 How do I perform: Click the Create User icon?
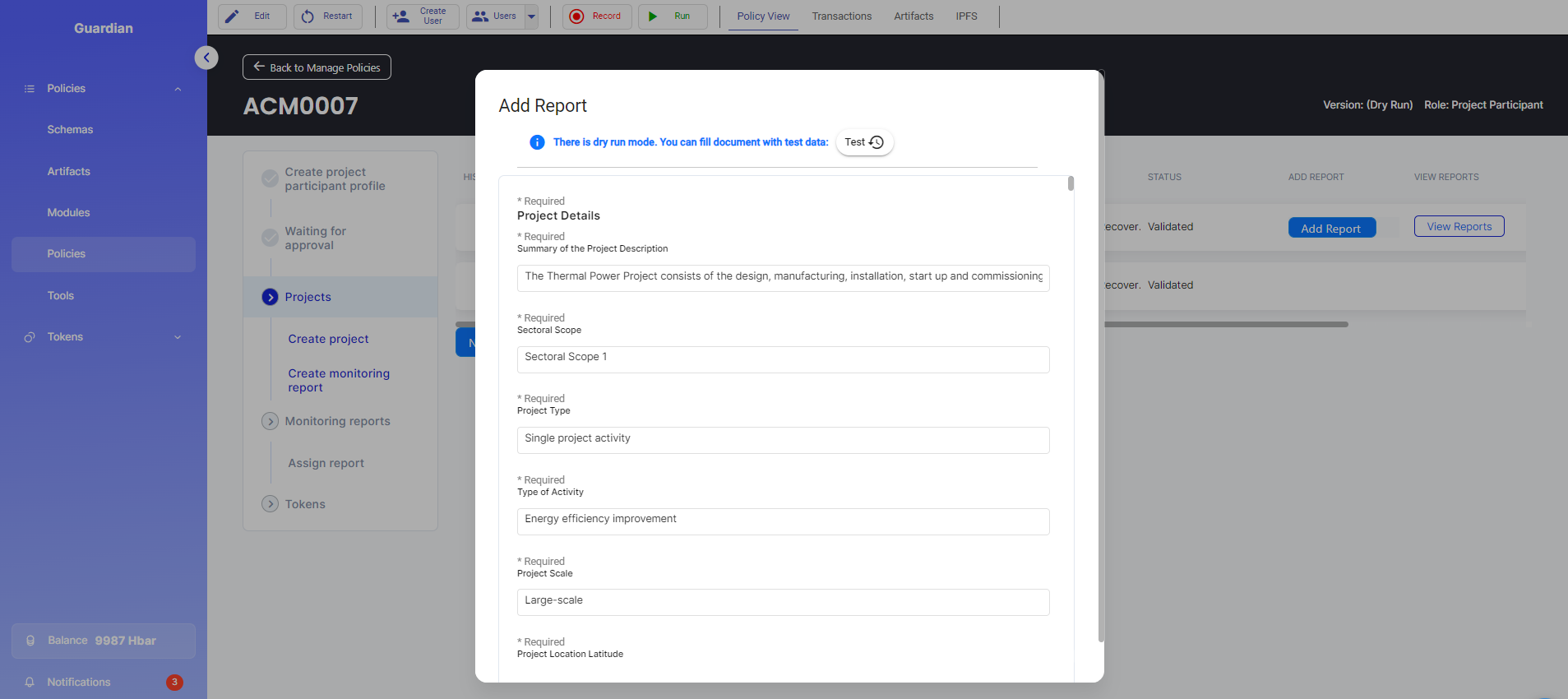coord(401,16)
